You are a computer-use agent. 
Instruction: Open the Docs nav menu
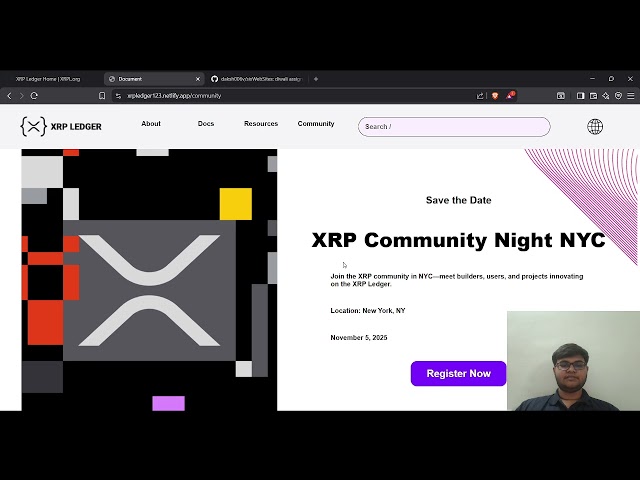206,124
